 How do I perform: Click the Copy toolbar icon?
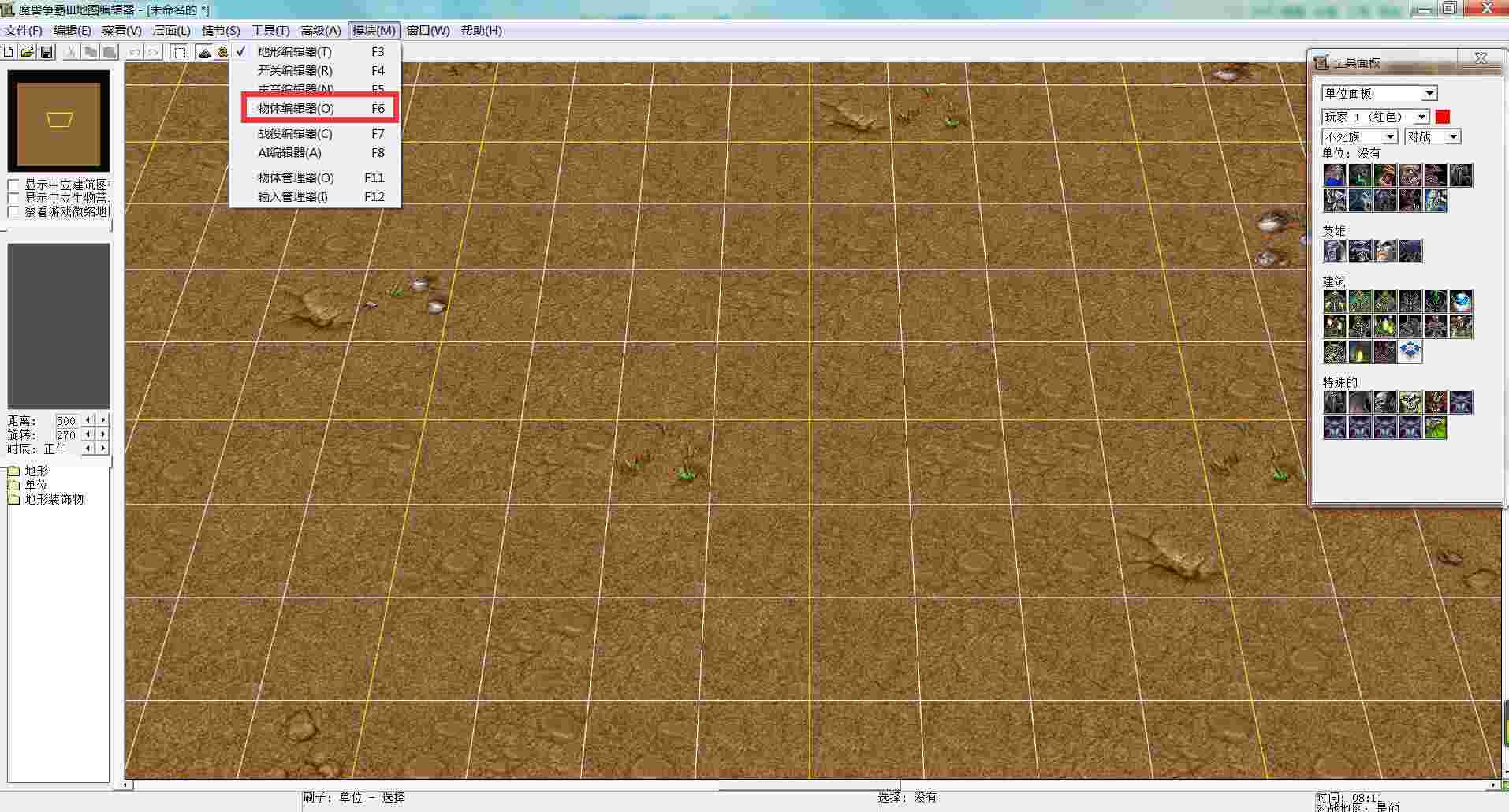point(91,52)
